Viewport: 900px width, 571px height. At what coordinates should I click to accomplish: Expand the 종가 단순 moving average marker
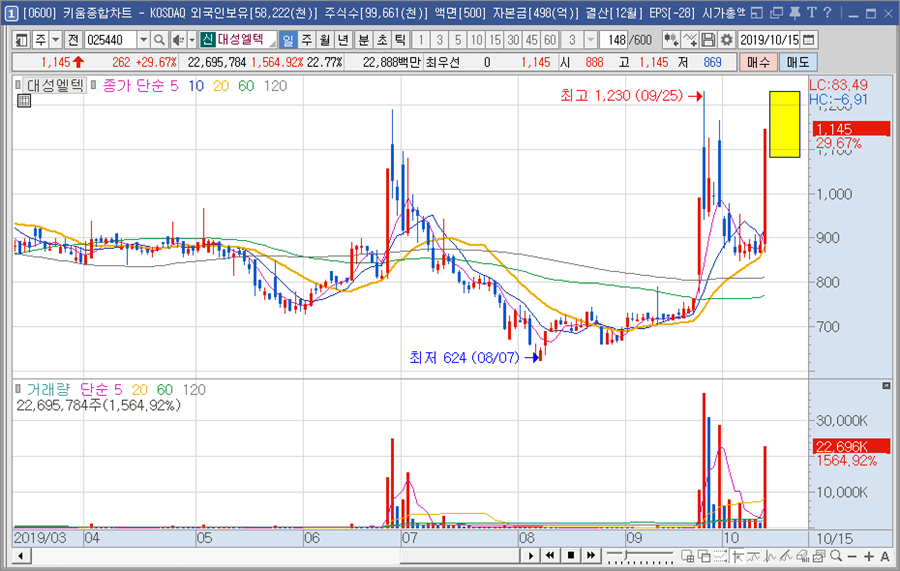(x=94, y=85)
